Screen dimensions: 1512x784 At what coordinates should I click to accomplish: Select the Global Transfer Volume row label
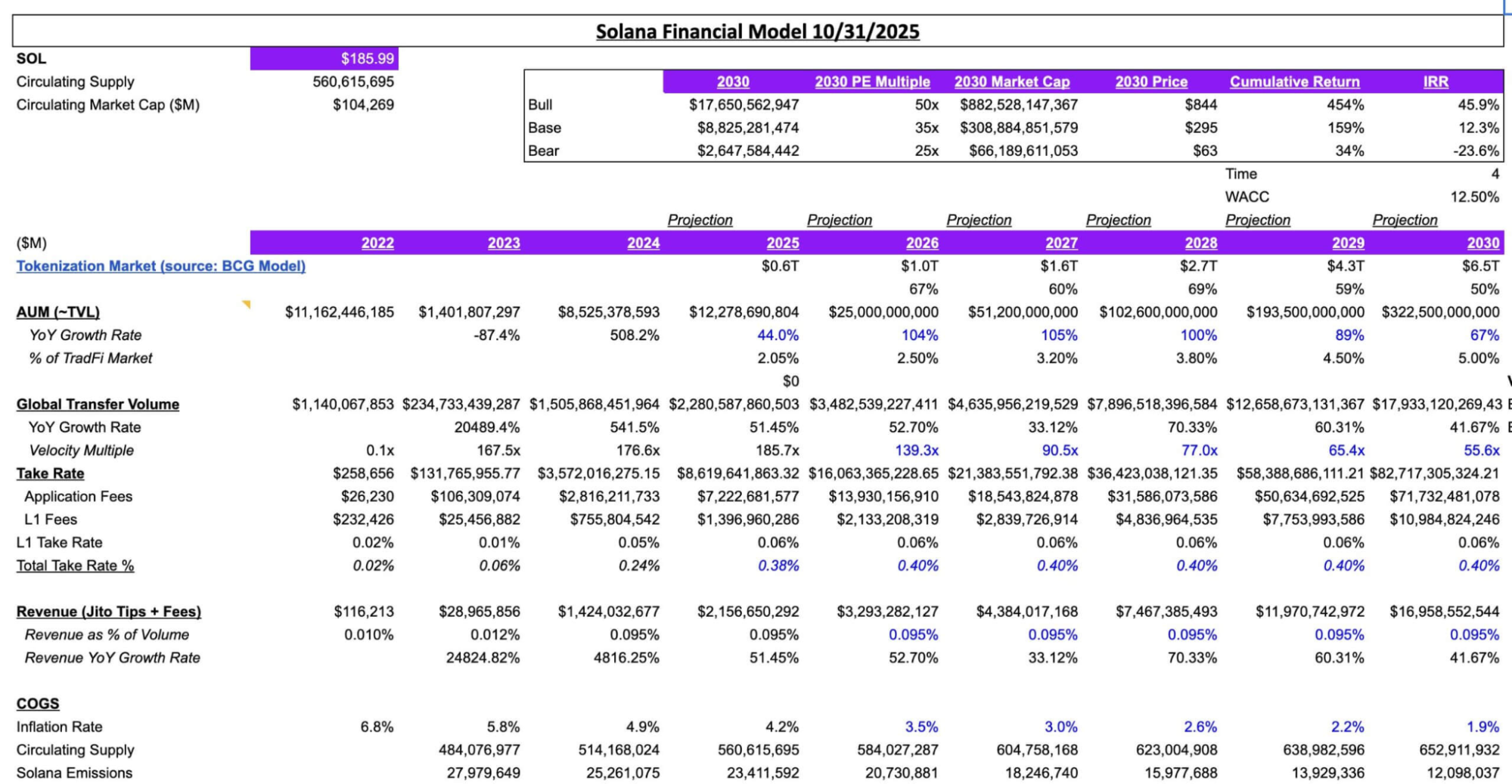98,404
